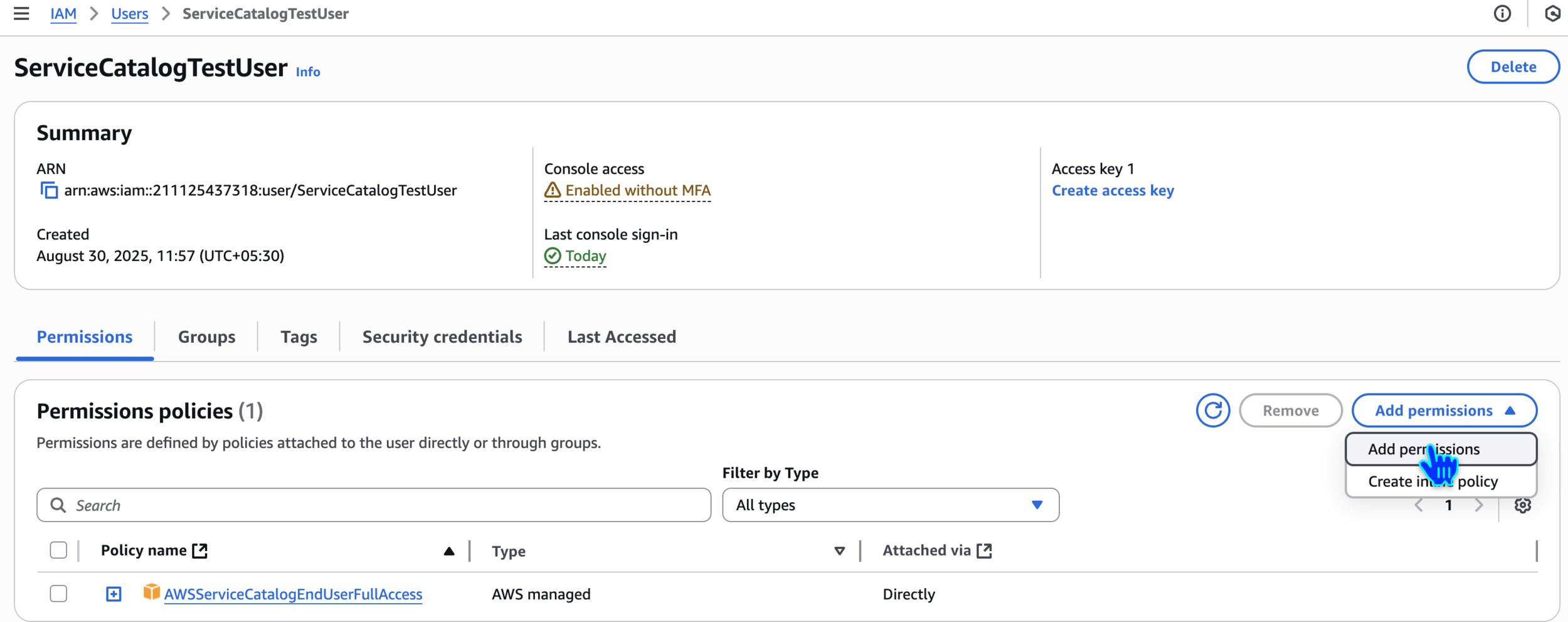1568x622 pixels.
Task: Click the info circle icon in header
Action: click(1502, 13)
